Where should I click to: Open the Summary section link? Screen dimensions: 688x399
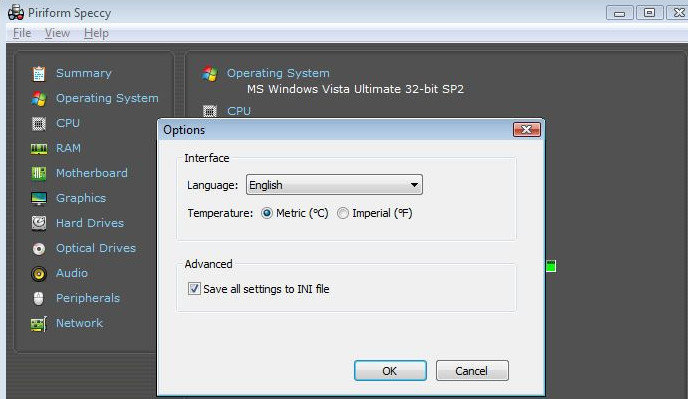click(x=84, y=73)
